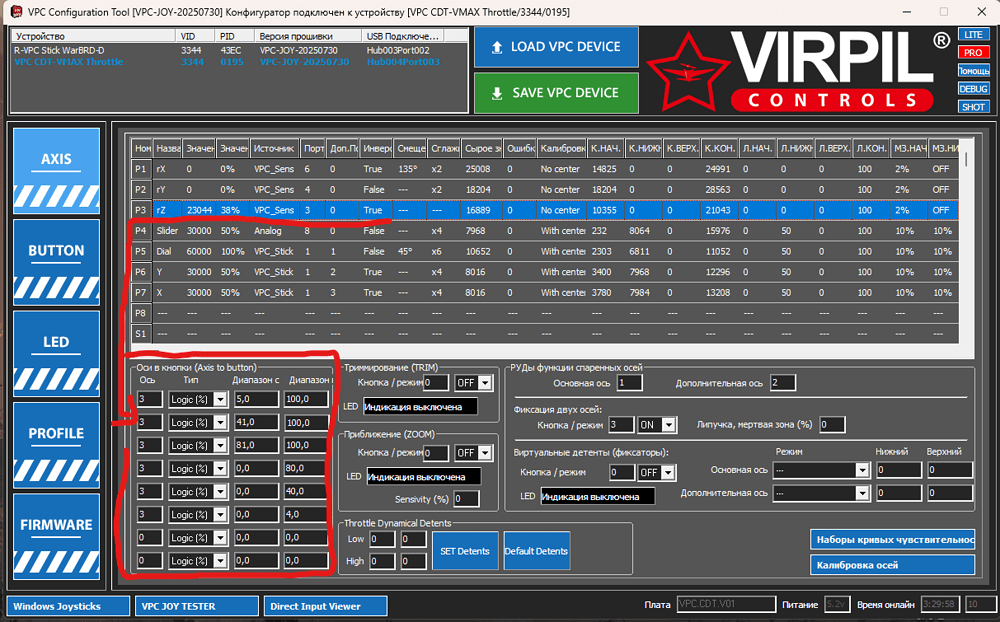Click the LOAD VPC DEVICE button
Screen dimensions: 1000x622
pos(556,47)
